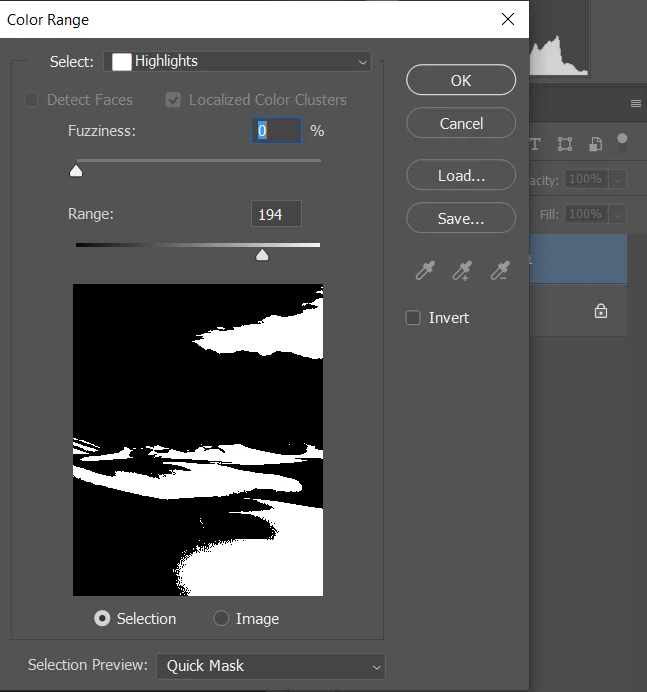Open the Layers panel hamburger menu
647x692 pixels.
[635, 104]
